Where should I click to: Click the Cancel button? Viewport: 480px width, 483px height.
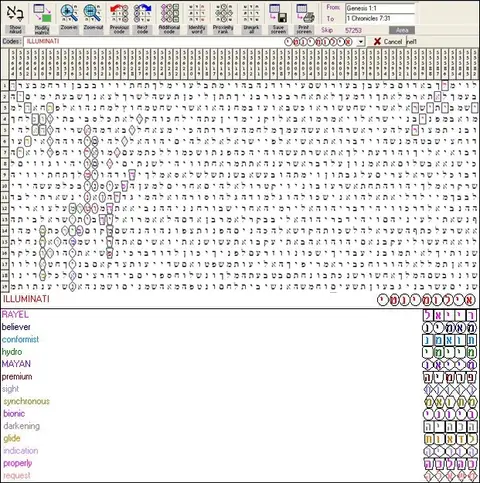tap(387, 41)
